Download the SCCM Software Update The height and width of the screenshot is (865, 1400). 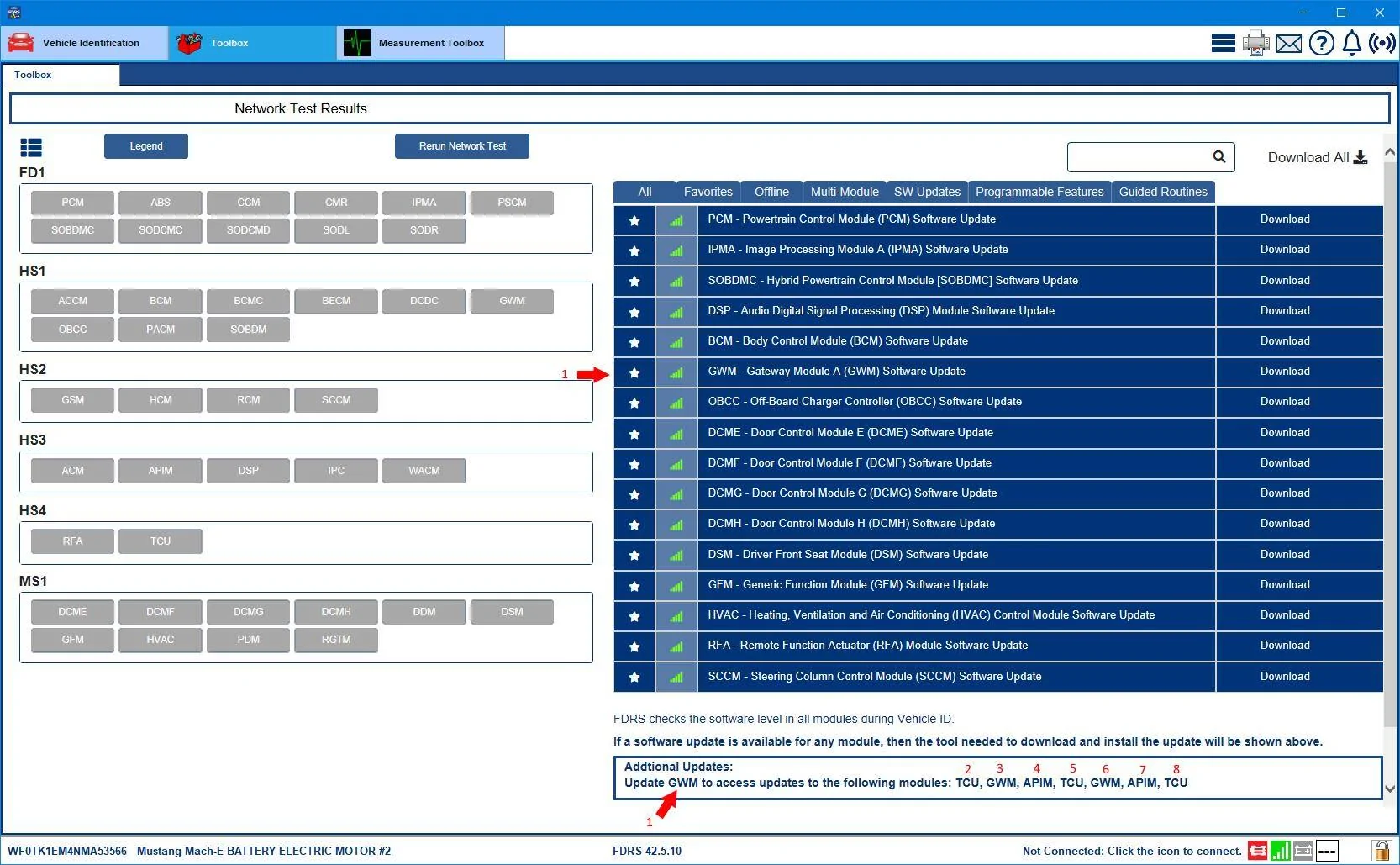(1285, 677)
